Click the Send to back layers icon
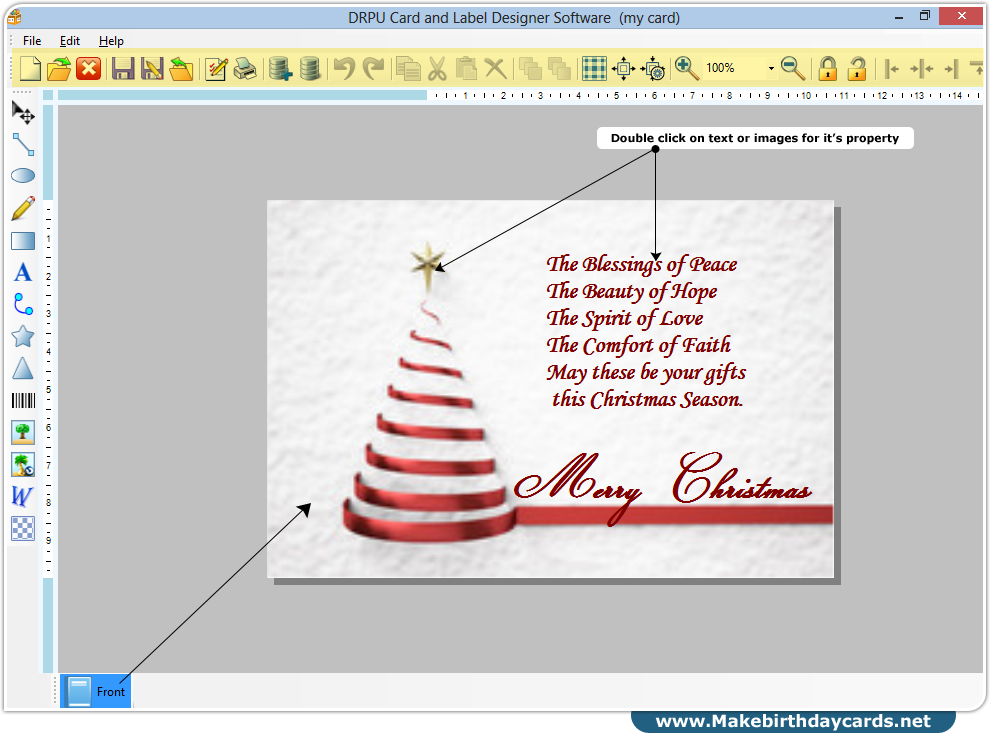Viewport: 990px width, 733px height. click(559, 68)
